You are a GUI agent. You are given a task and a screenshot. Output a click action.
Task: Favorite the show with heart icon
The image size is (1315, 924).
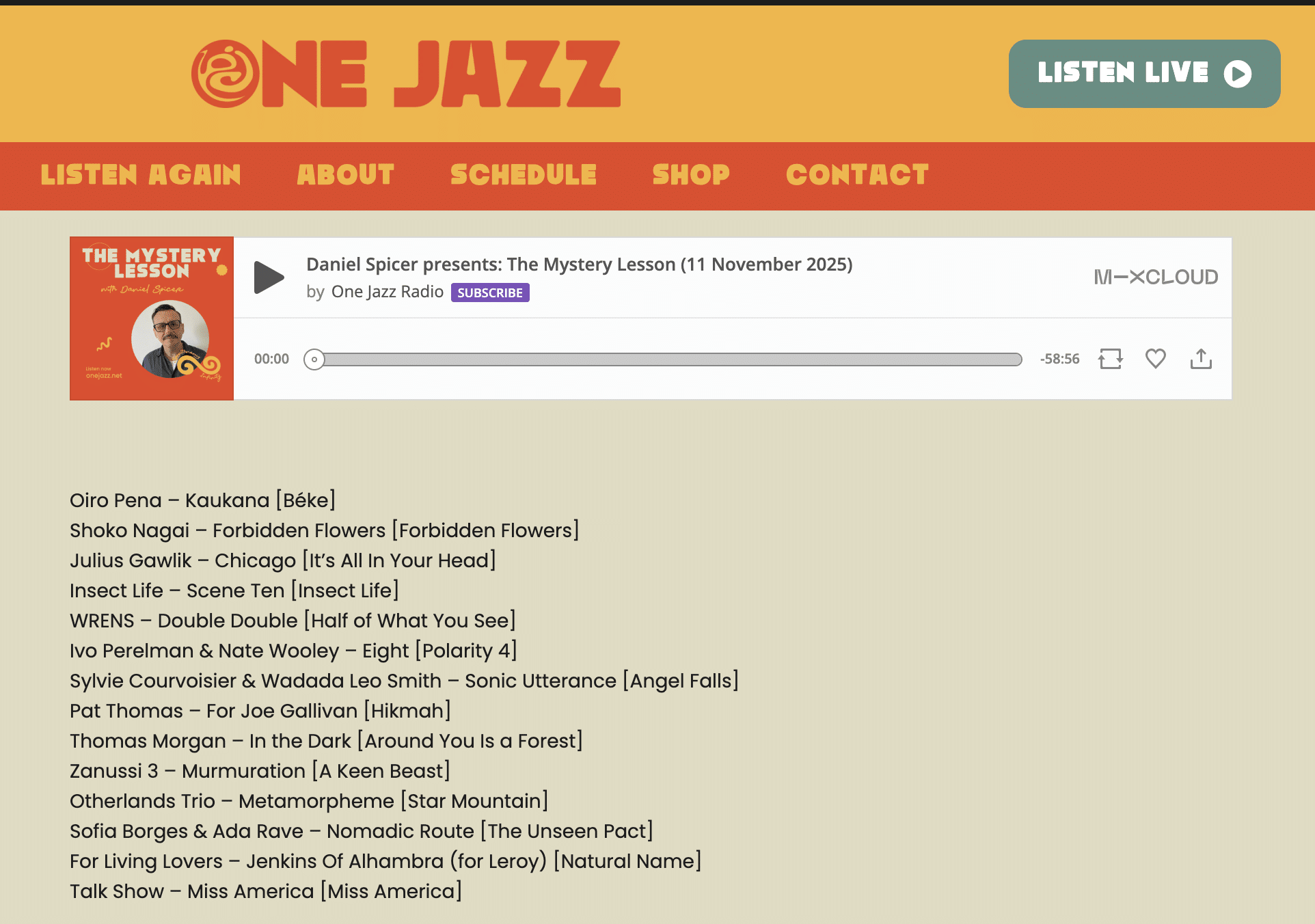[1156, 359]
